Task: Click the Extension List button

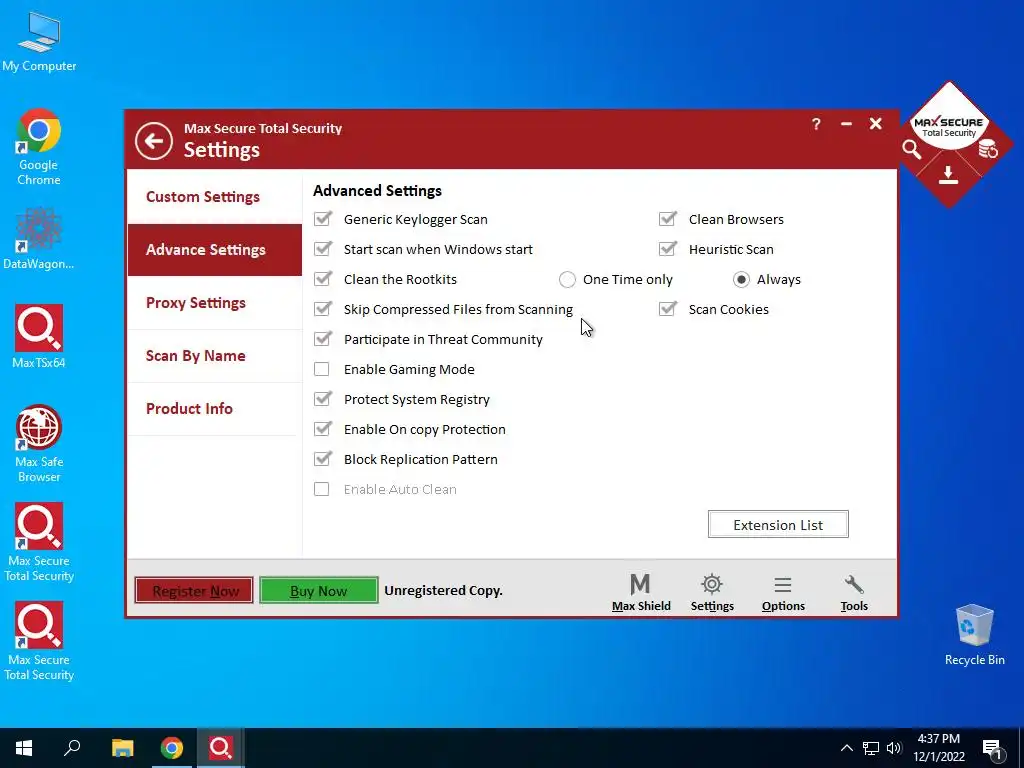Action: click(x=778, y=524)
